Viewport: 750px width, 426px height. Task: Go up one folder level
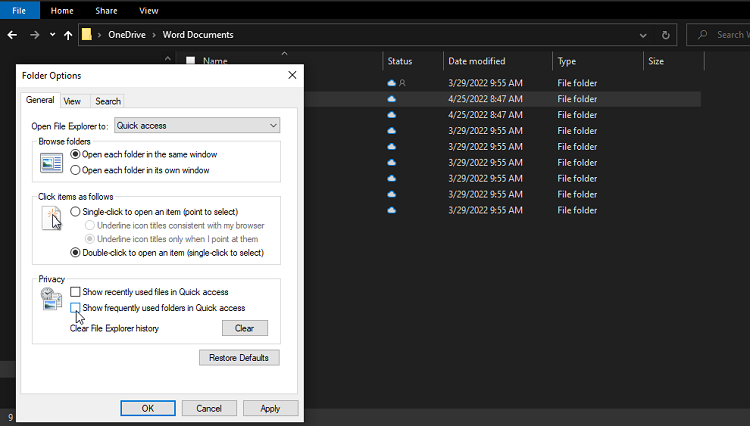point(68,35)
